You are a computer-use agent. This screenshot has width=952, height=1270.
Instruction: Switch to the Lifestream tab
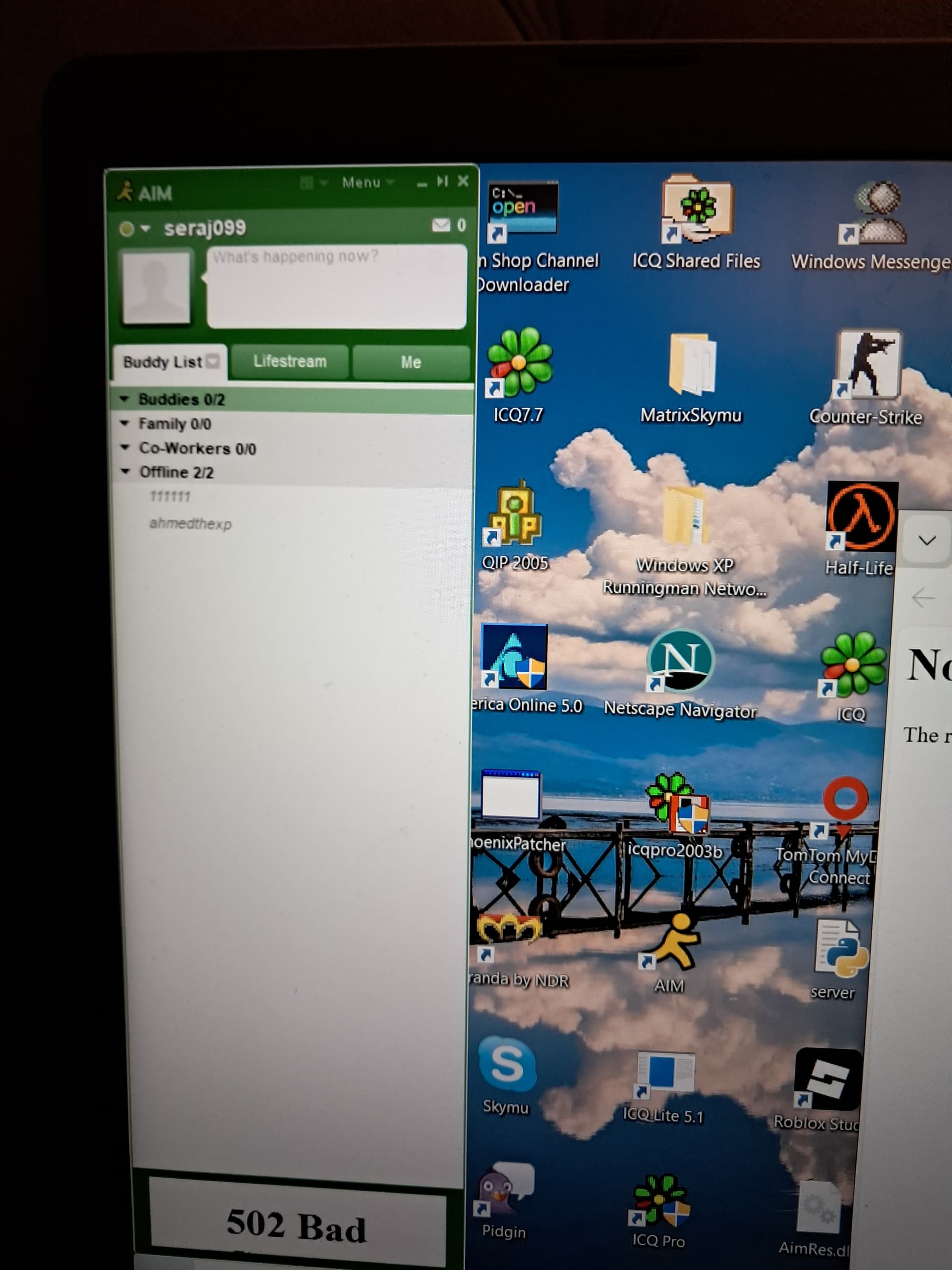point(290,362)
